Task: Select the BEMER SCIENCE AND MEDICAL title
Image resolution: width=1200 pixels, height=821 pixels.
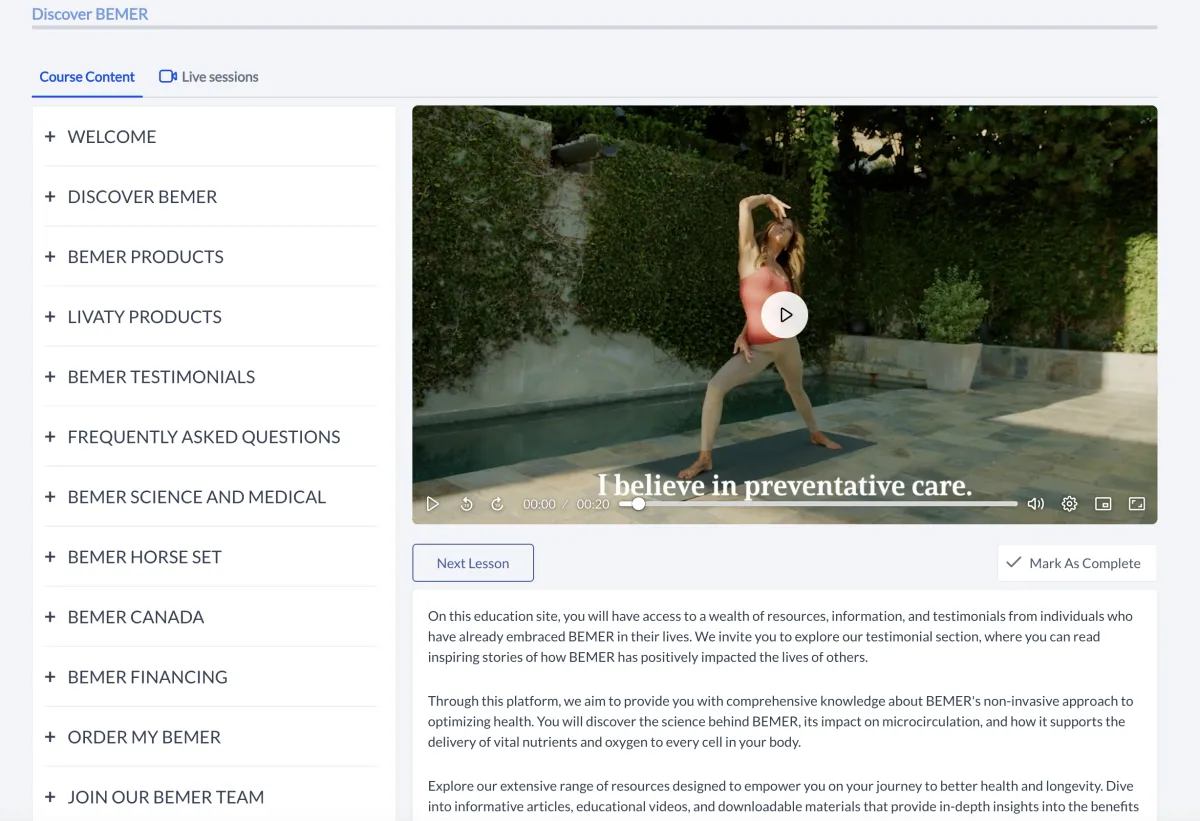Action: click(x=197, y=497)
